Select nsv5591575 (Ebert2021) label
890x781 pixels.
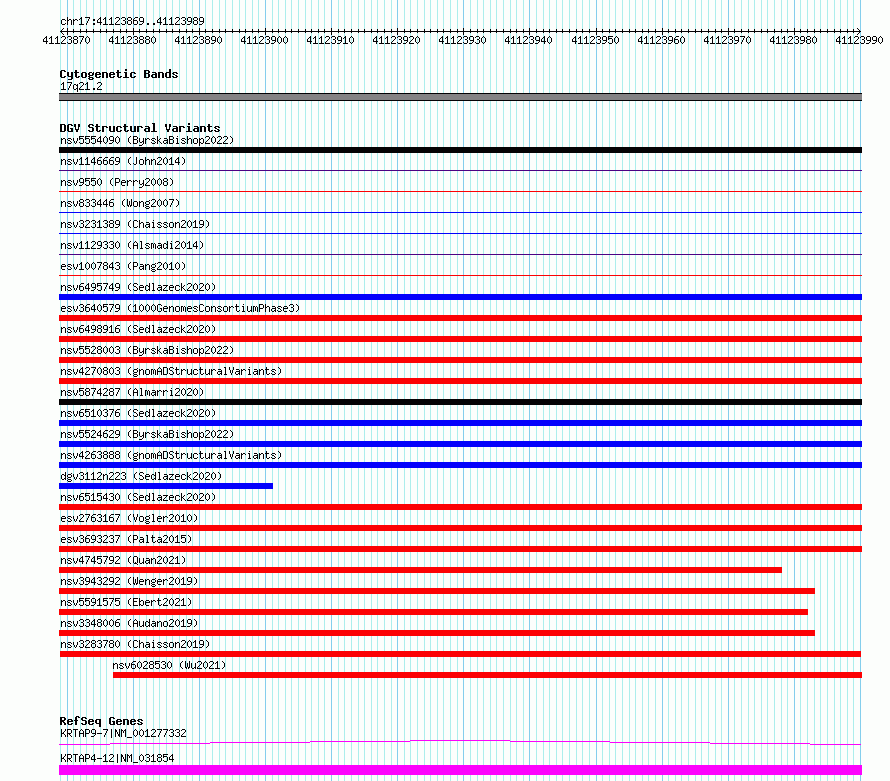point(126,602)
